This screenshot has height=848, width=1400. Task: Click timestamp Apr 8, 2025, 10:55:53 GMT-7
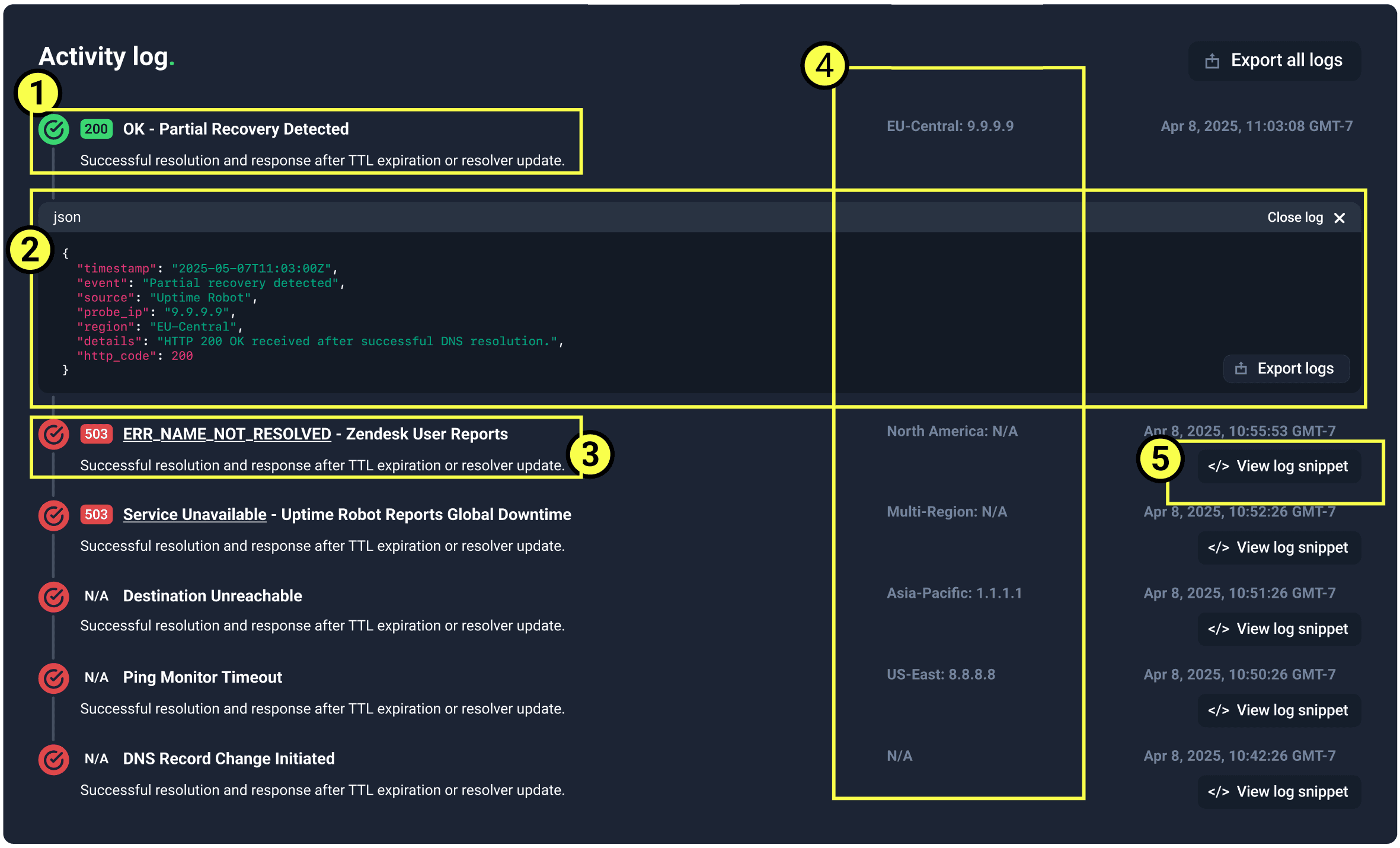coord(1239,431)
